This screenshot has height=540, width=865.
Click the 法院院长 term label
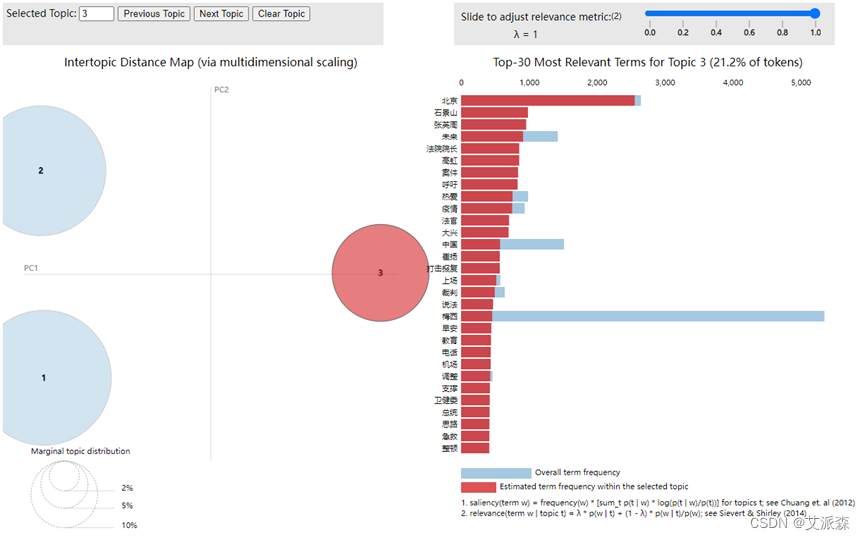(442, 149)
